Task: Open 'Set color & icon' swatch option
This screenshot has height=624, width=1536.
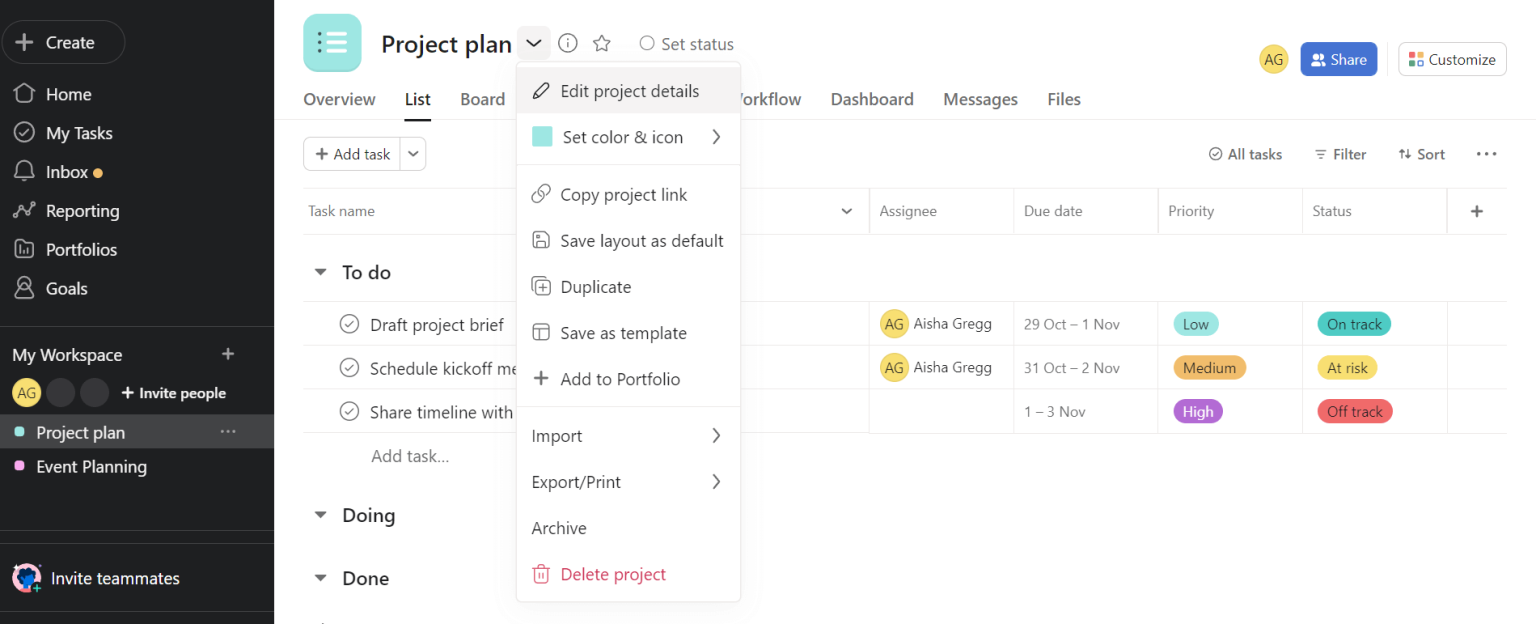Action: pyautogui.click(x=622, y=137)
